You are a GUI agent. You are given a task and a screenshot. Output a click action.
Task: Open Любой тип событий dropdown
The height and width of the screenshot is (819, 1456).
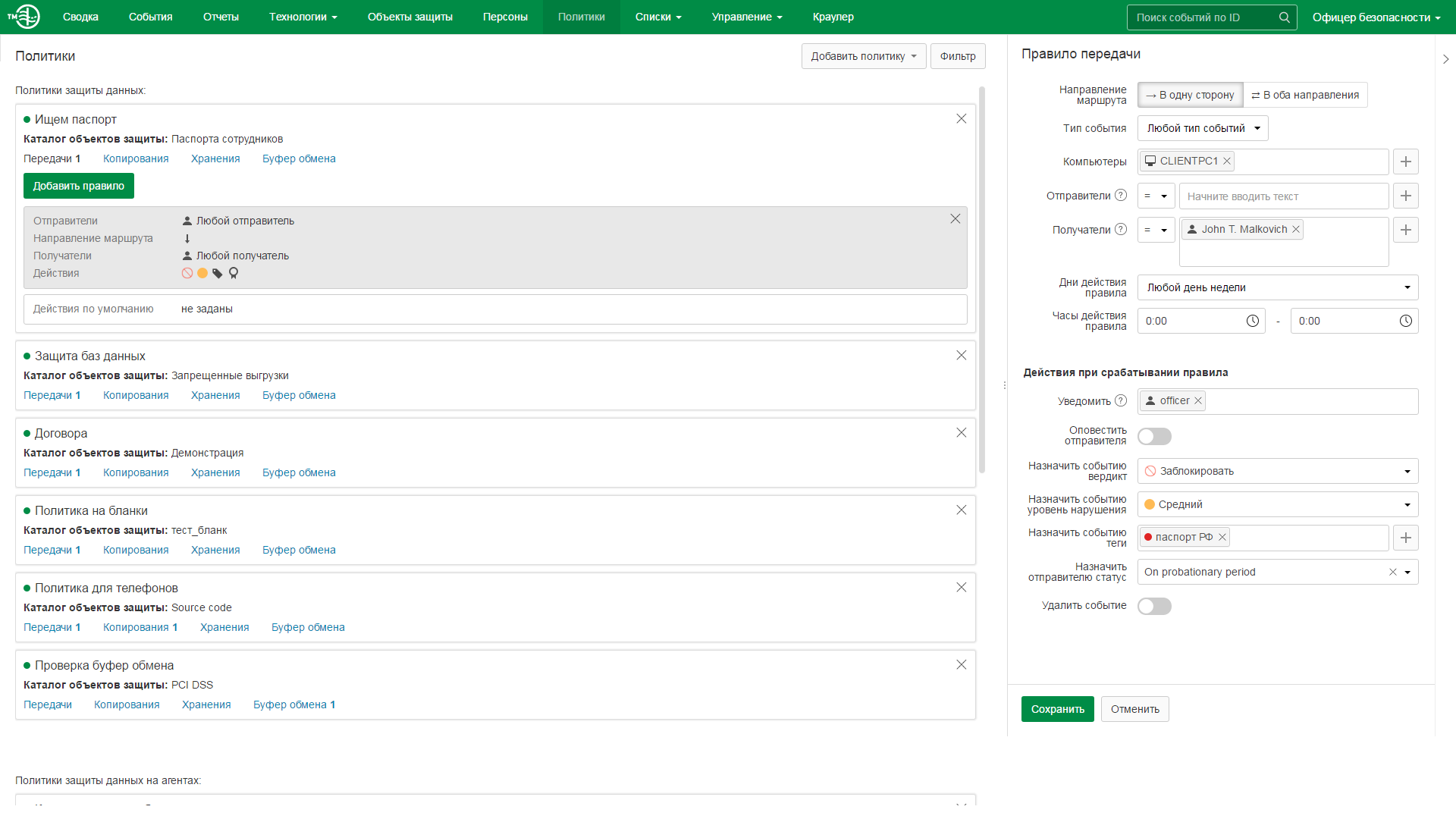tap(1203, 128)
